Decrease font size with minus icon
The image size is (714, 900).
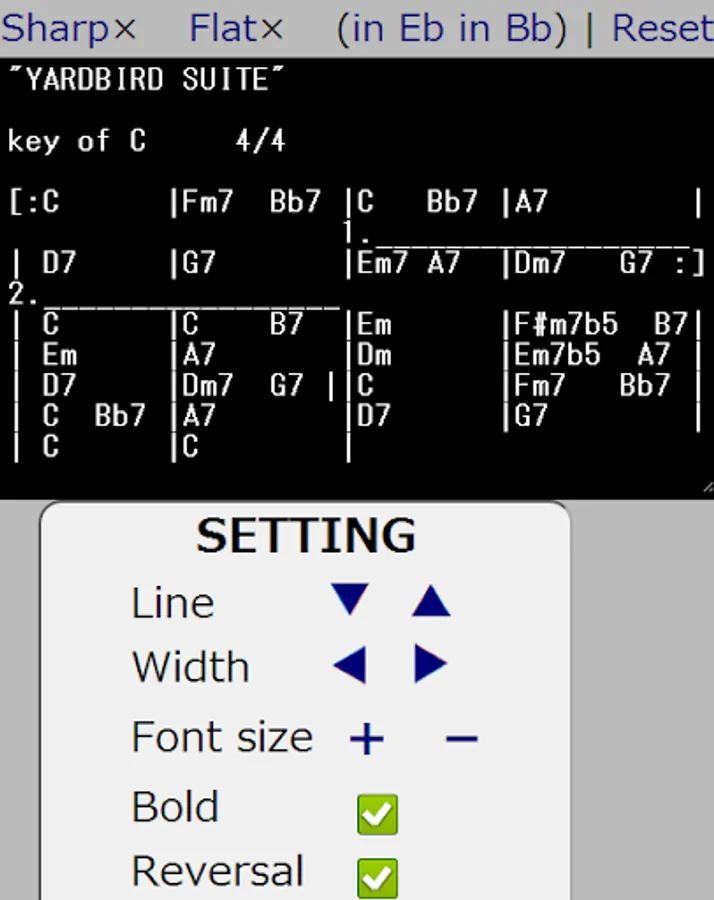(461, 738)
